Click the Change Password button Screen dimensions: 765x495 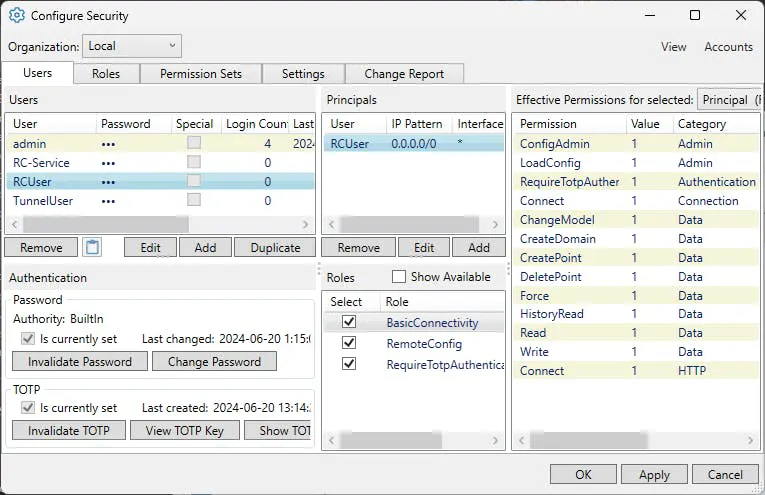point(214,362)
